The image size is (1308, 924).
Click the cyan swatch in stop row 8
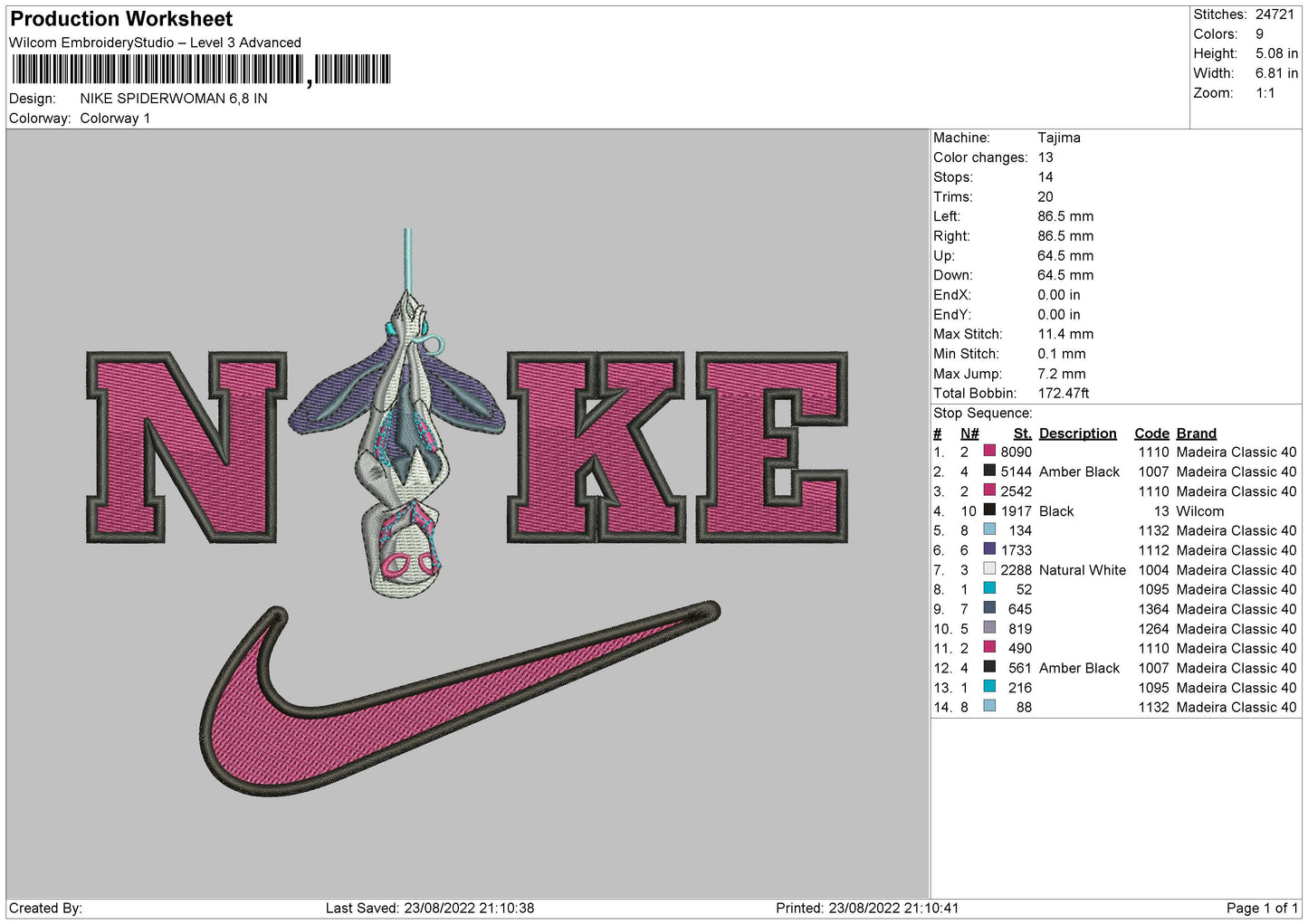click(989, 589)
